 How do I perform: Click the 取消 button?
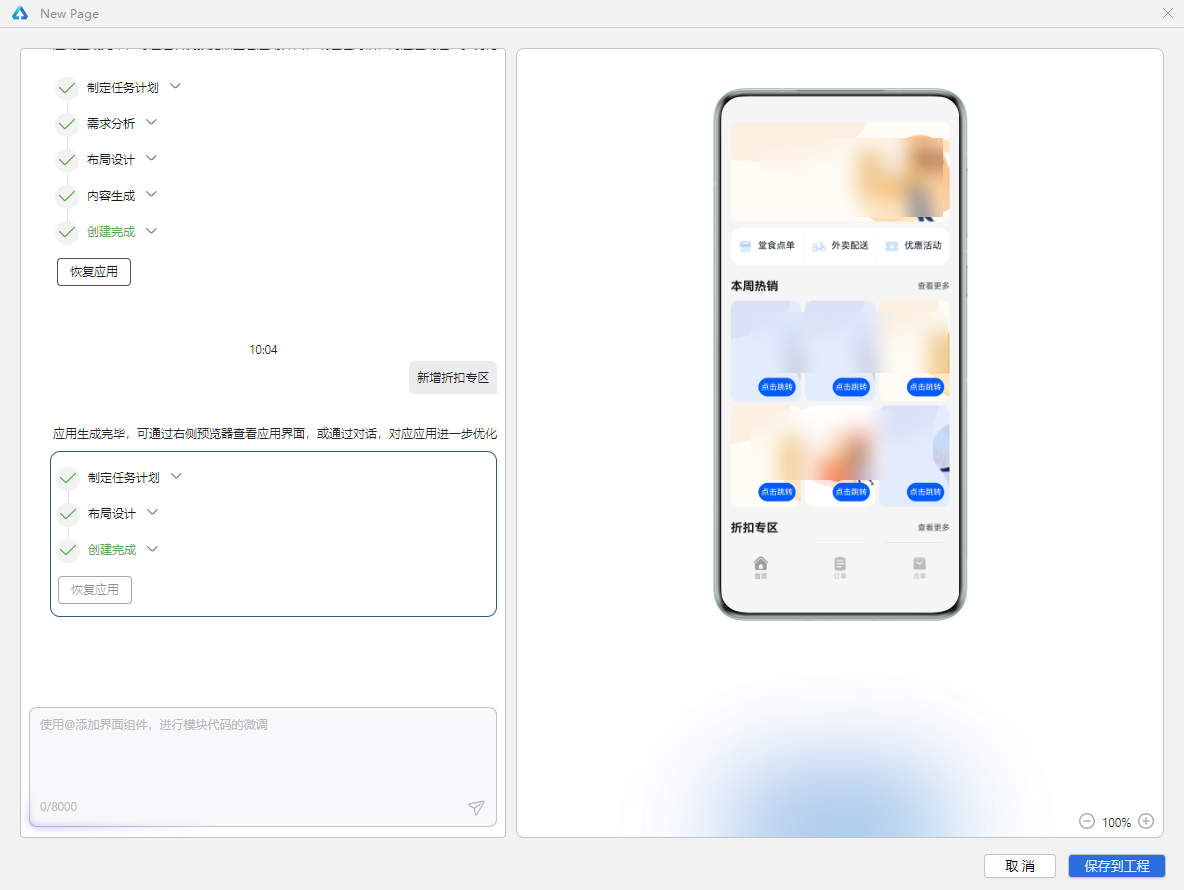point(1019,866)
